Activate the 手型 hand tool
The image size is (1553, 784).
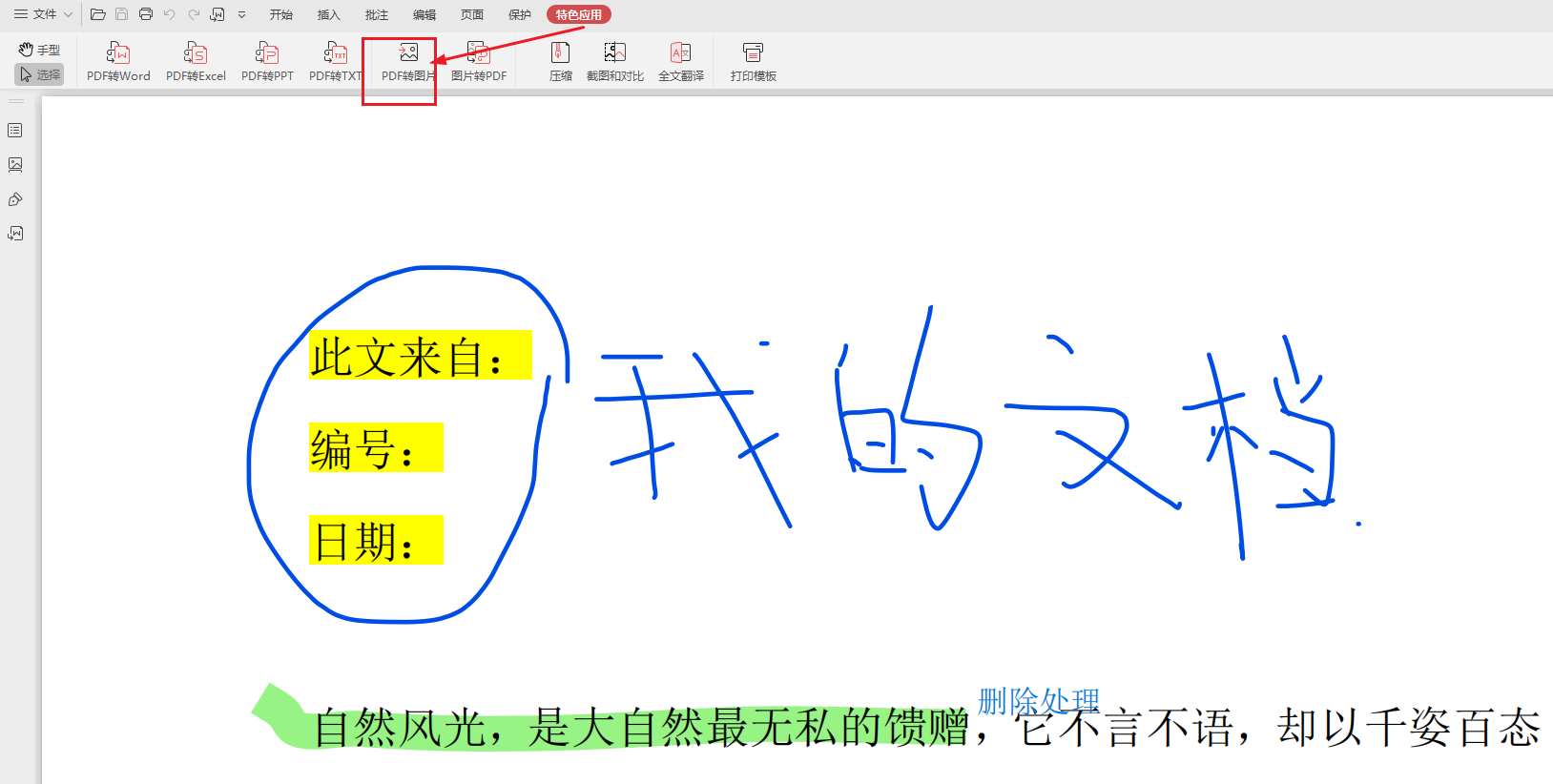(39, 50)
